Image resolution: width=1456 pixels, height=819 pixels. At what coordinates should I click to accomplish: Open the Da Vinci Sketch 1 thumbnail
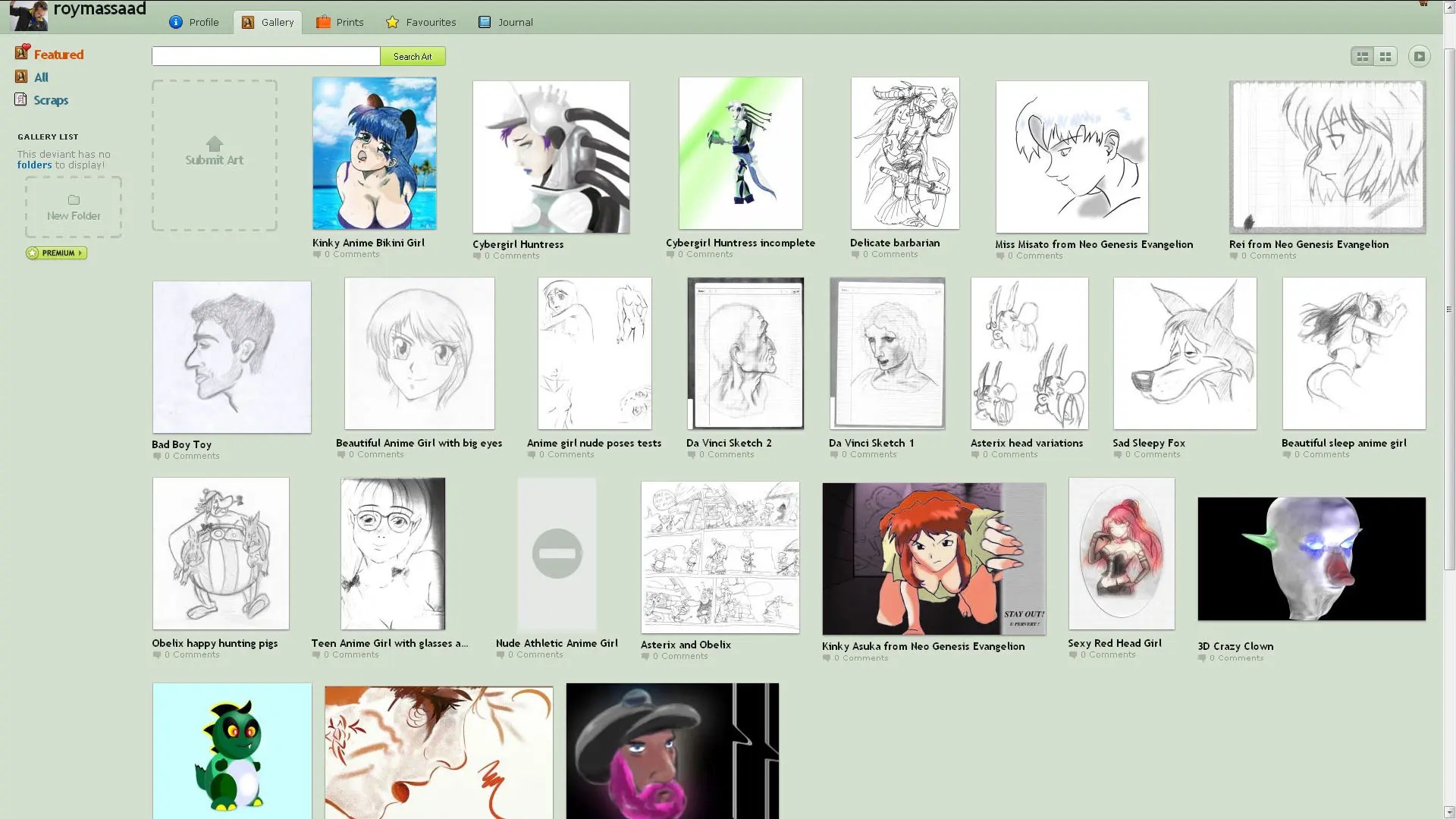click(x=887, y=353)
